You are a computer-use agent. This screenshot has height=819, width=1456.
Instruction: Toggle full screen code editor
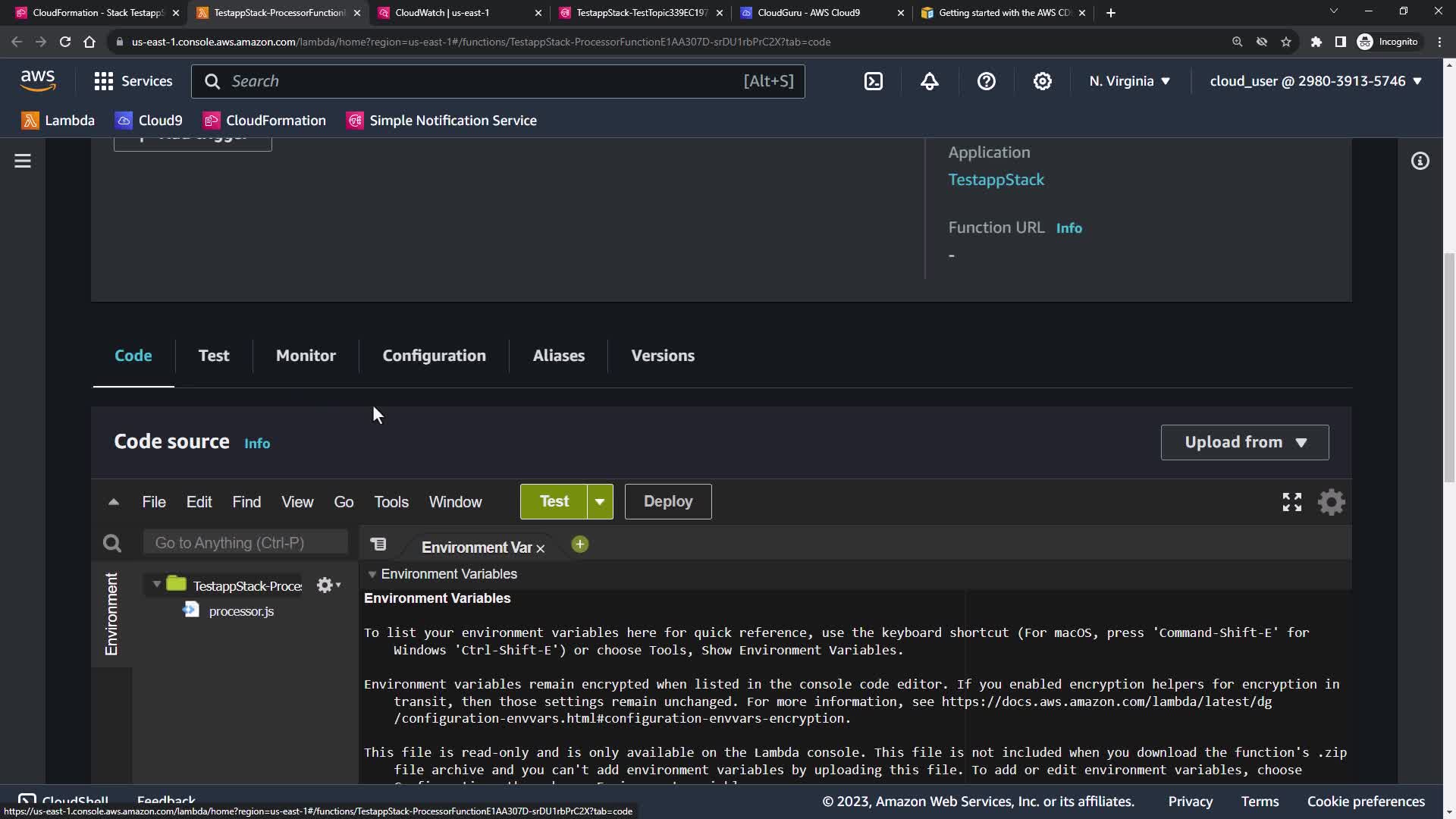[1291, 502]
